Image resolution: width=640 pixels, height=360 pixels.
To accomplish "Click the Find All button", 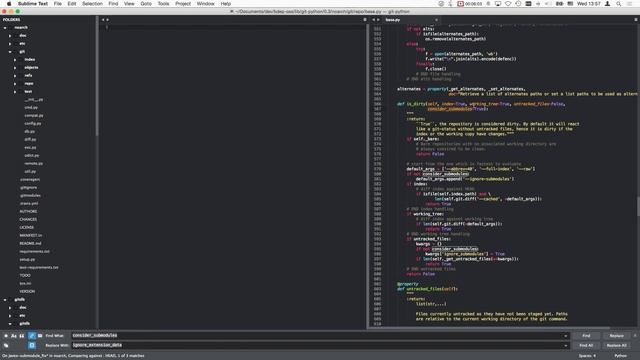I will (586, 345).
